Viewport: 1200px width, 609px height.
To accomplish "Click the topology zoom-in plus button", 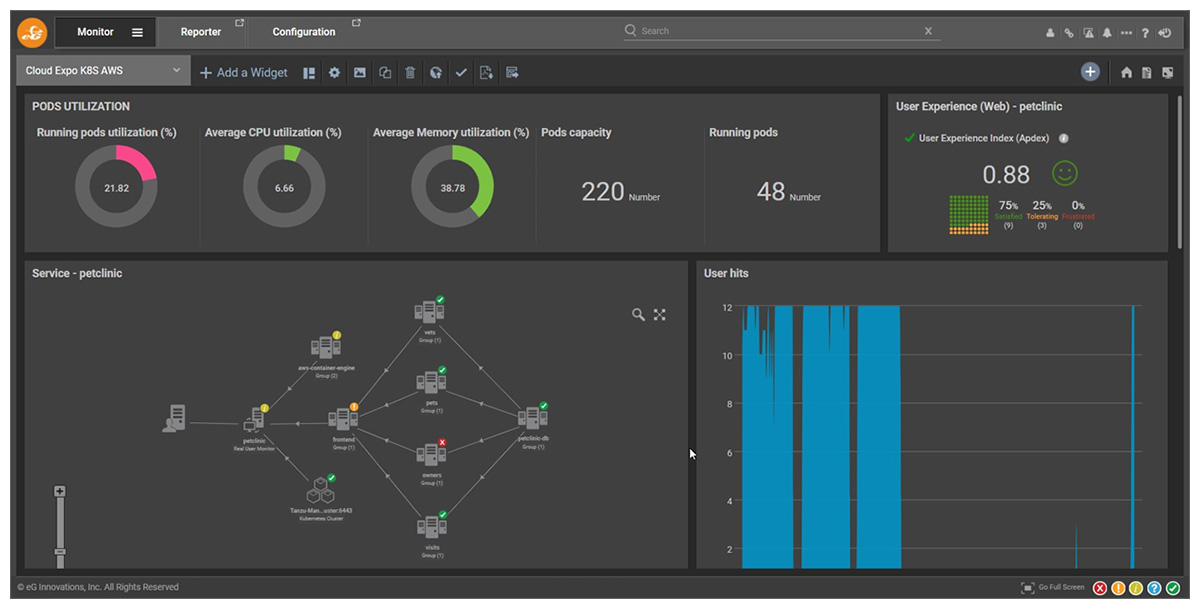I will coord(60,491).
